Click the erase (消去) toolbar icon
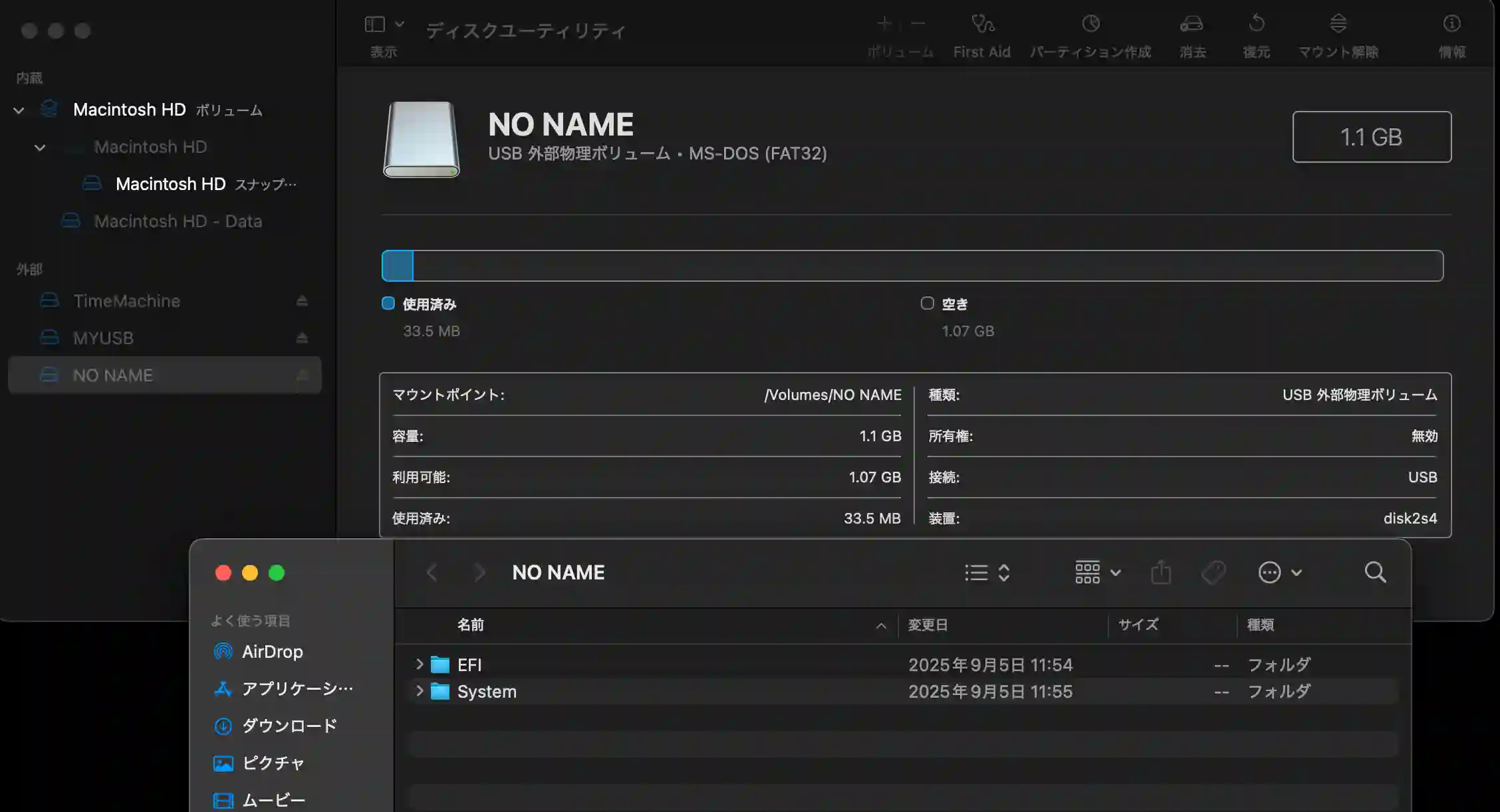The height and width of the screenshot is (812, 1500). click(1191, 24)
